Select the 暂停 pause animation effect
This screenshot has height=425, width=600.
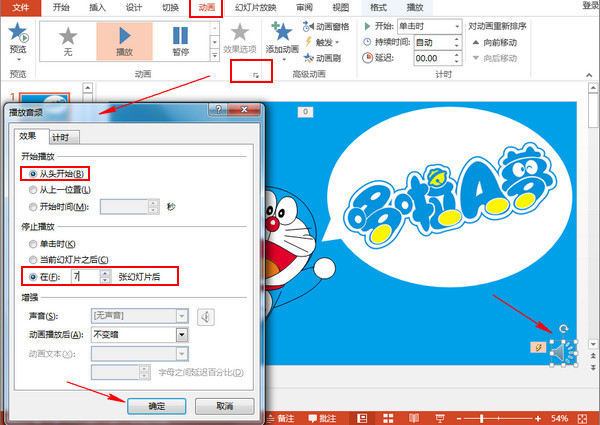point(180,41)
